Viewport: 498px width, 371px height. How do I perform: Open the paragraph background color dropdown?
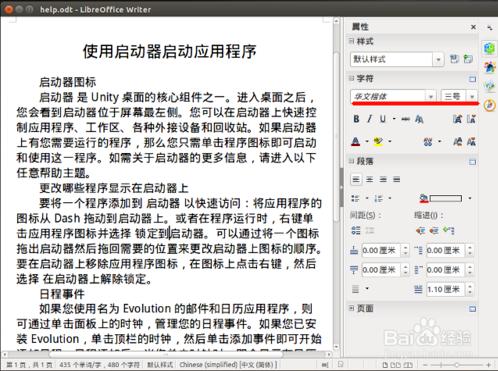click(x=470, y=199)
